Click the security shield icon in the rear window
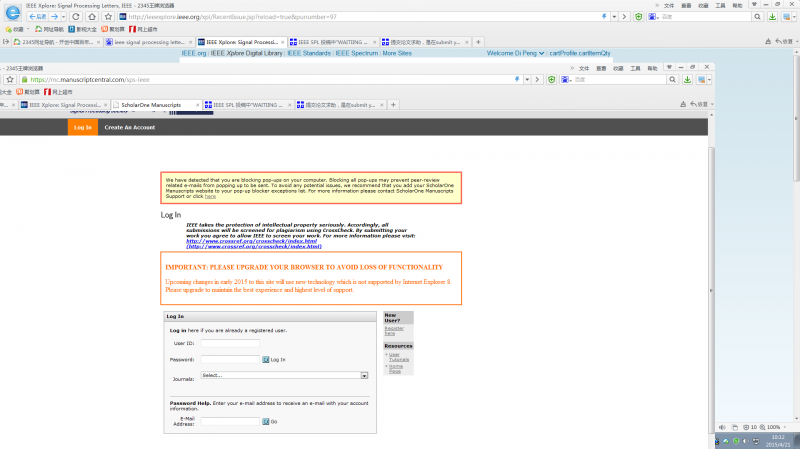The height and width of the screenshot is (449, 800). point(638,17)
